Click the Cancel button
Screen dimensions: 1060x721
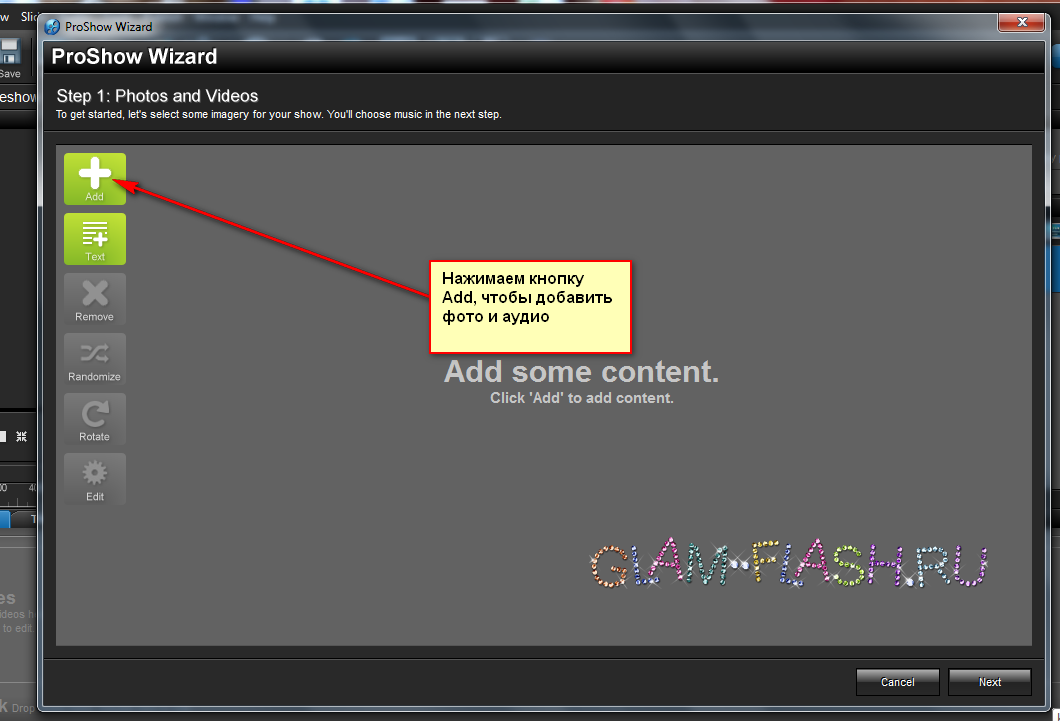(897, 682)
